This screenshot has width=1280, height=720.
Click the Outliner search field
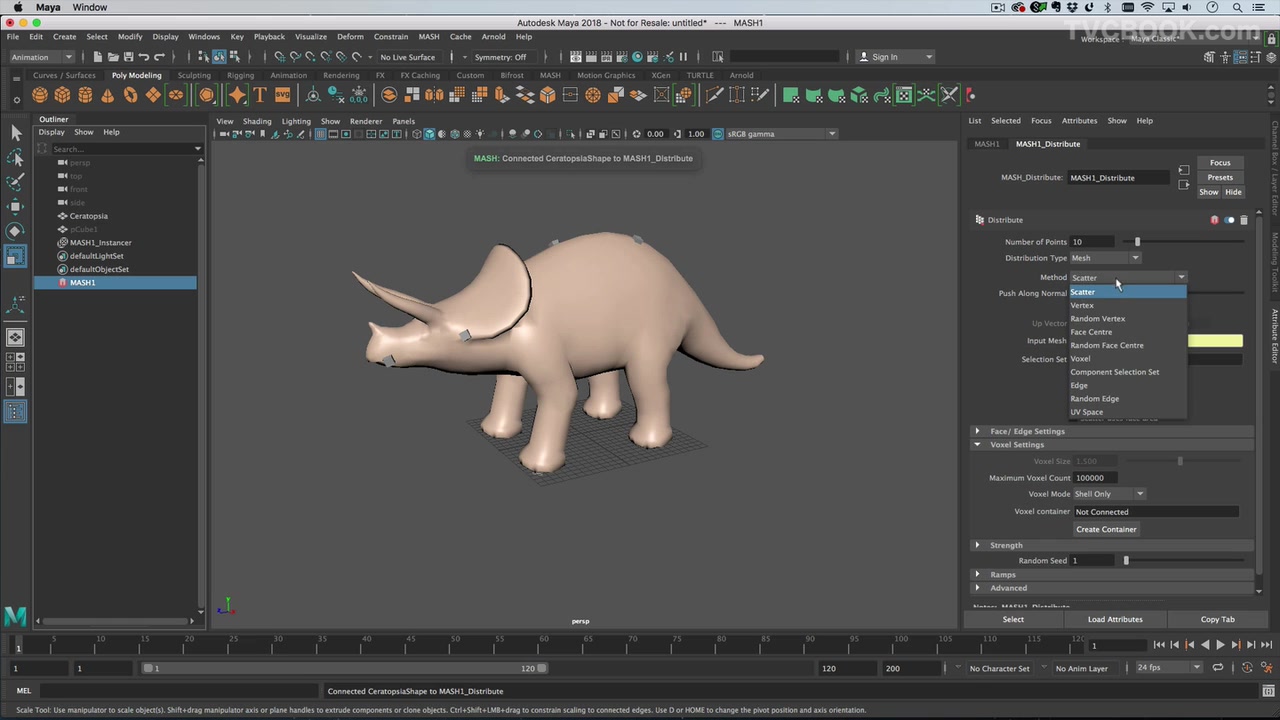click(x=121, y=149)
